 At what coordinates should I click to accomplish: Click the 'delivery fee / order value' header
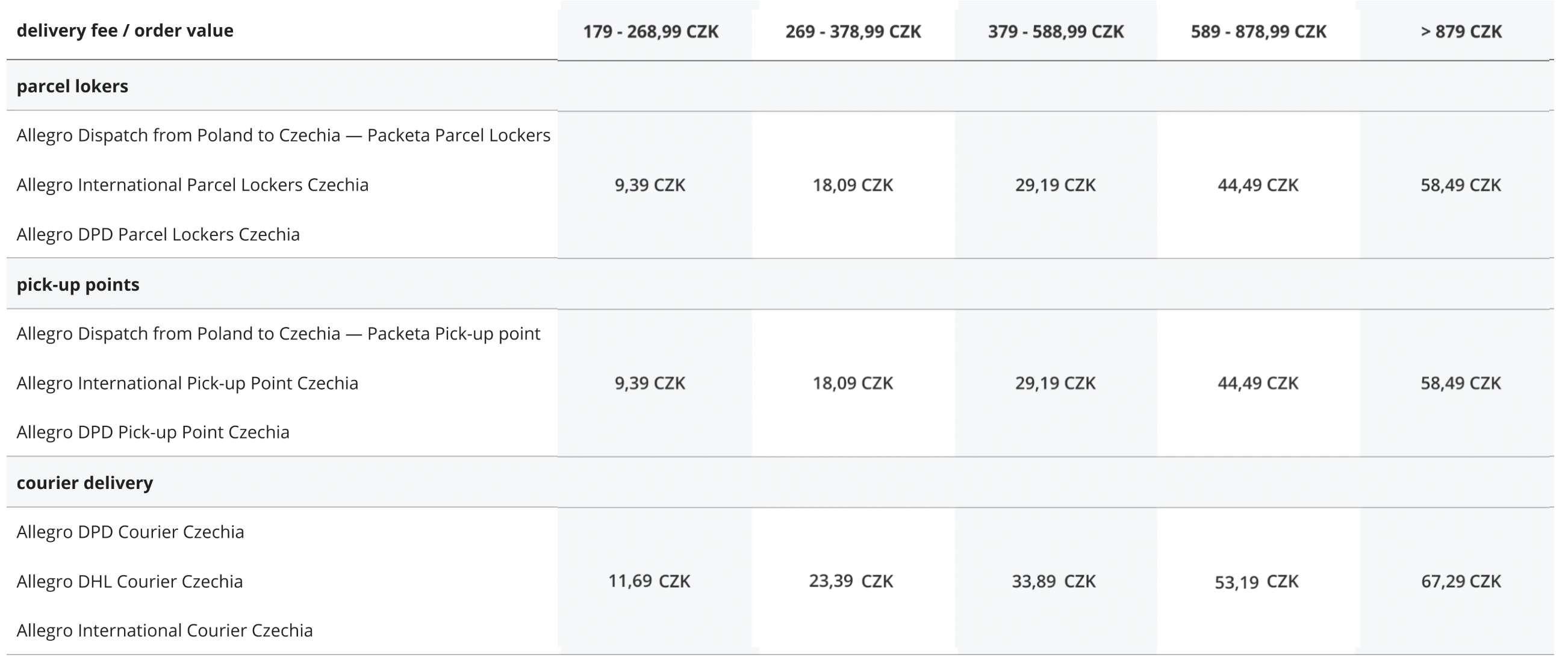click(x=125, y=31)
